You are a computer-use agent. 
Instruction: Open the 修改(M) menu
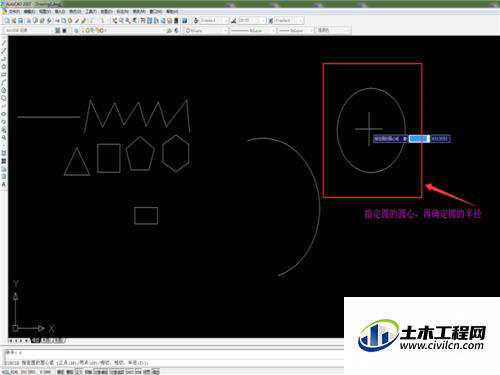point(139,11)
